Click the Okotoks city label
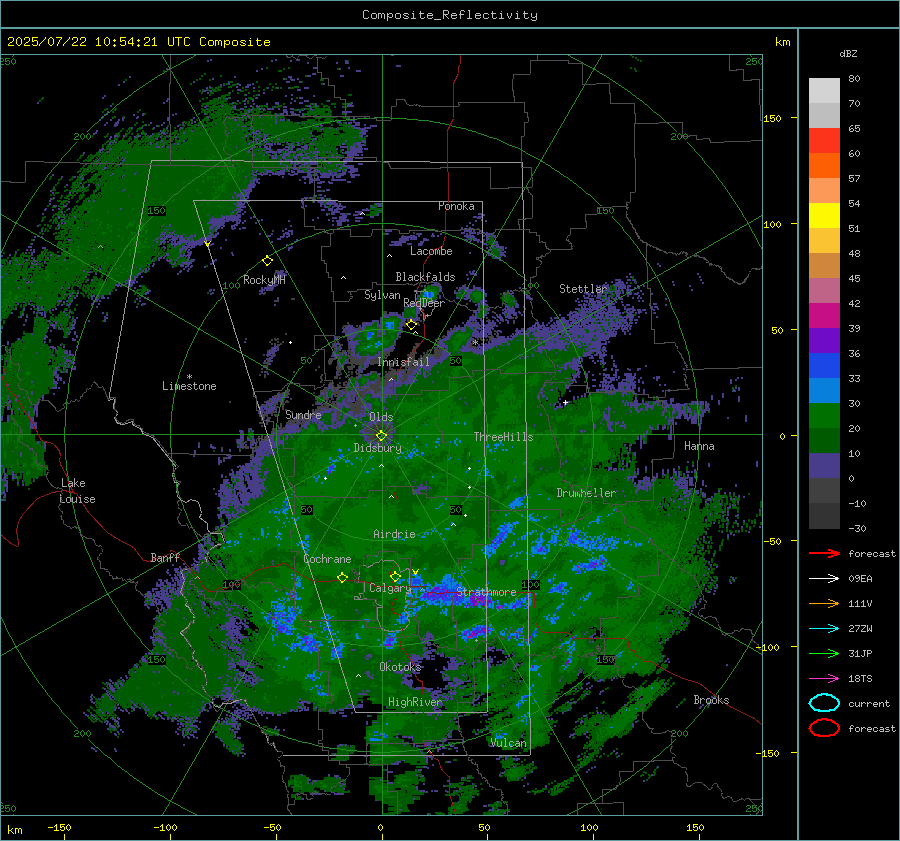This screenshot has width=900, height=841. [400, 667]
